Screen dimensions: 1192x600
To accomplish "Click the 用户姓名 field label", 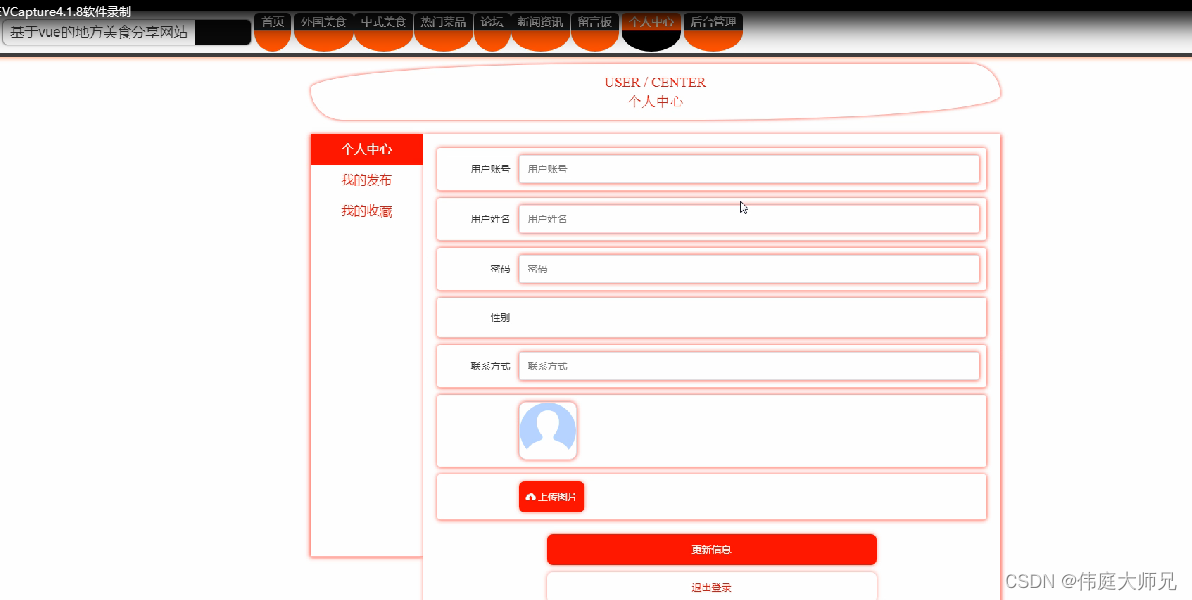I will (490, 219).
